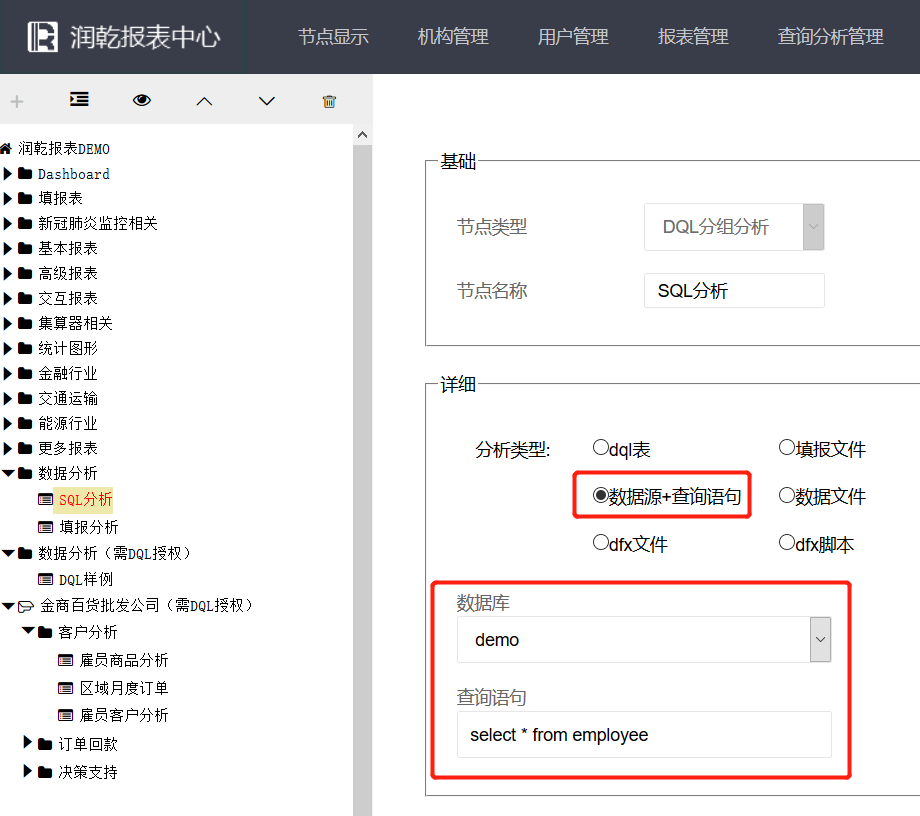Viewport: 920px width, 816px height.
Task: Expand the 订单回款 folder
Action: click(28, 743)
